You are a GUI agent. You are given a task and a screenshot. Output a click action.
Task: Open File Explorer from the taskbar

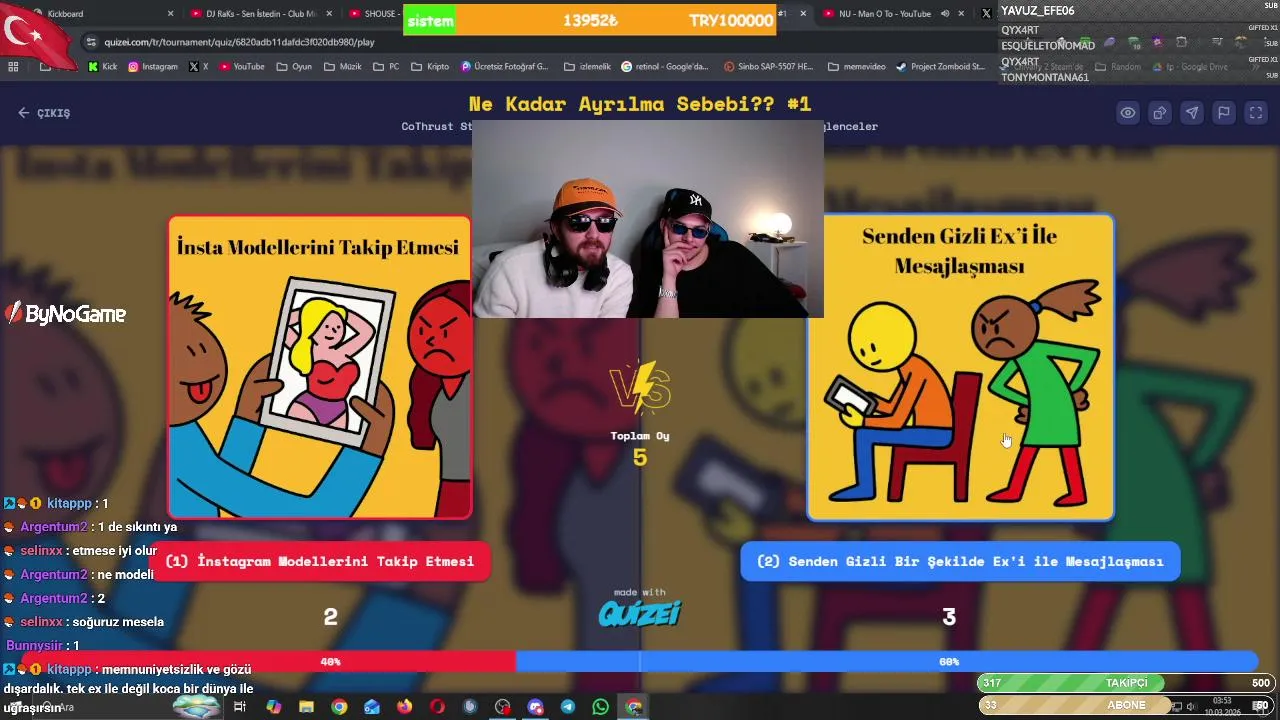306,707
